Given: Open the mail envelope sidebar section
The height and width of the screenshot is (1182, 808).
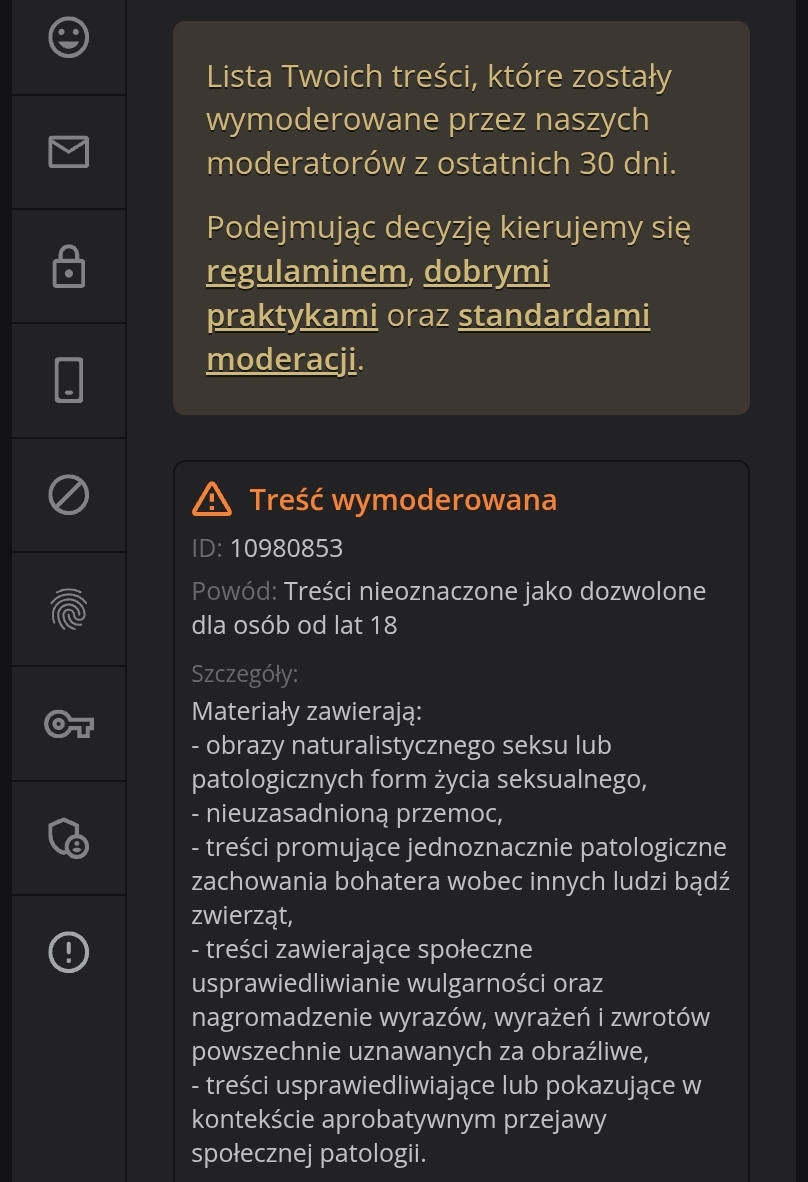Looking at the screenshot, I should (x=69, y=152).
